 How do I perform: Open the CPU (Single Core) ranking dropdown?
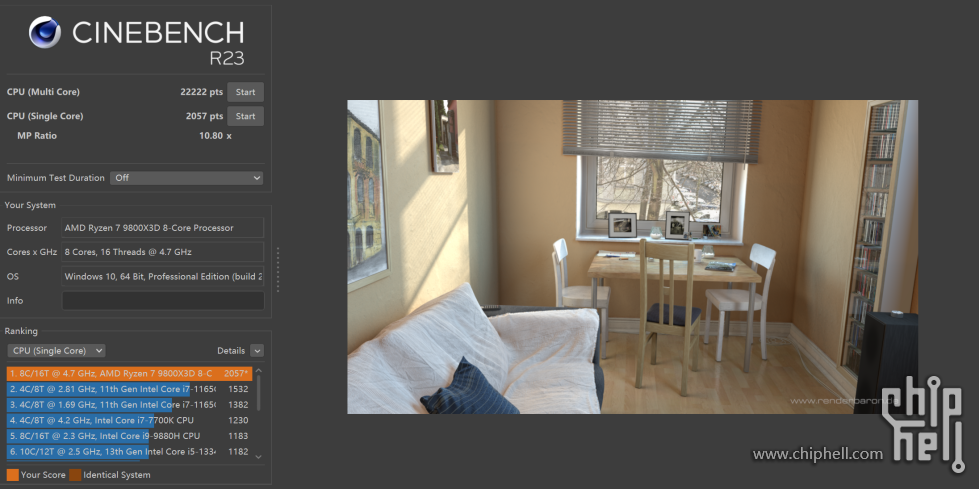(x=56, y=351)
